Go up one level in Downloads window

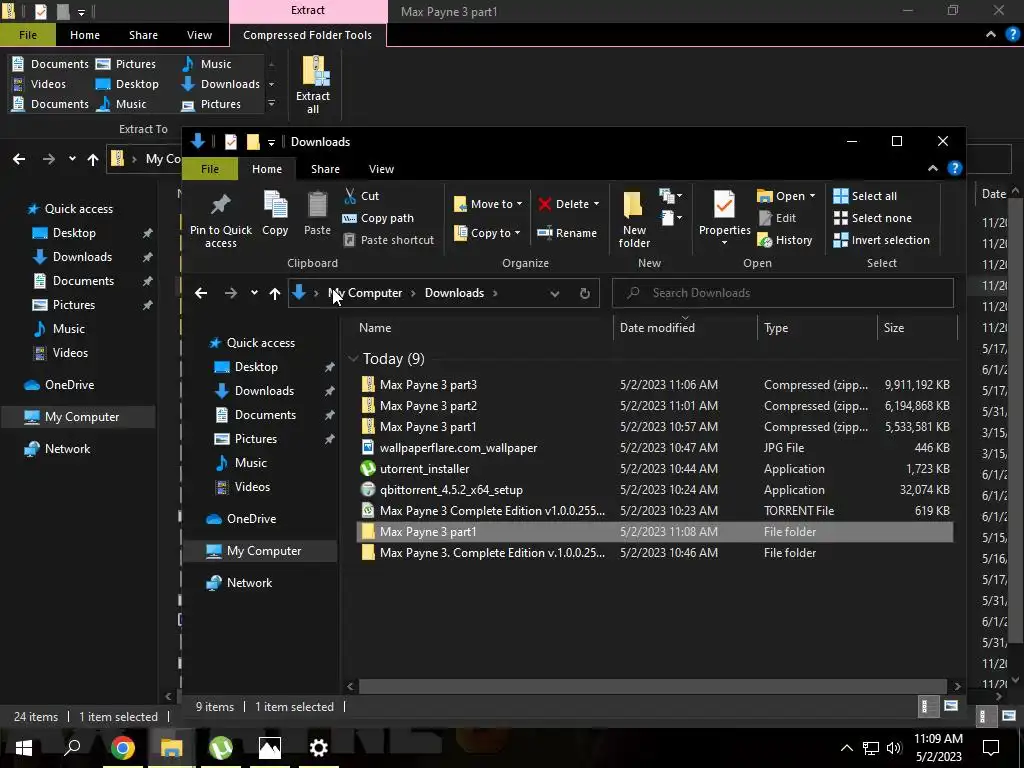[x=275, y=293]
